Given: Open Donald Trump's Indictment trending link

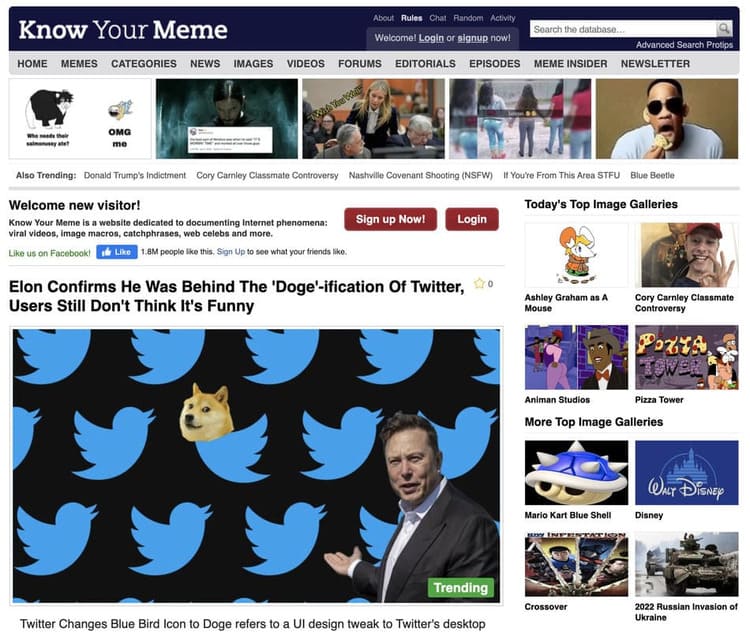Looking at the screenshot, I should point(135,175).
